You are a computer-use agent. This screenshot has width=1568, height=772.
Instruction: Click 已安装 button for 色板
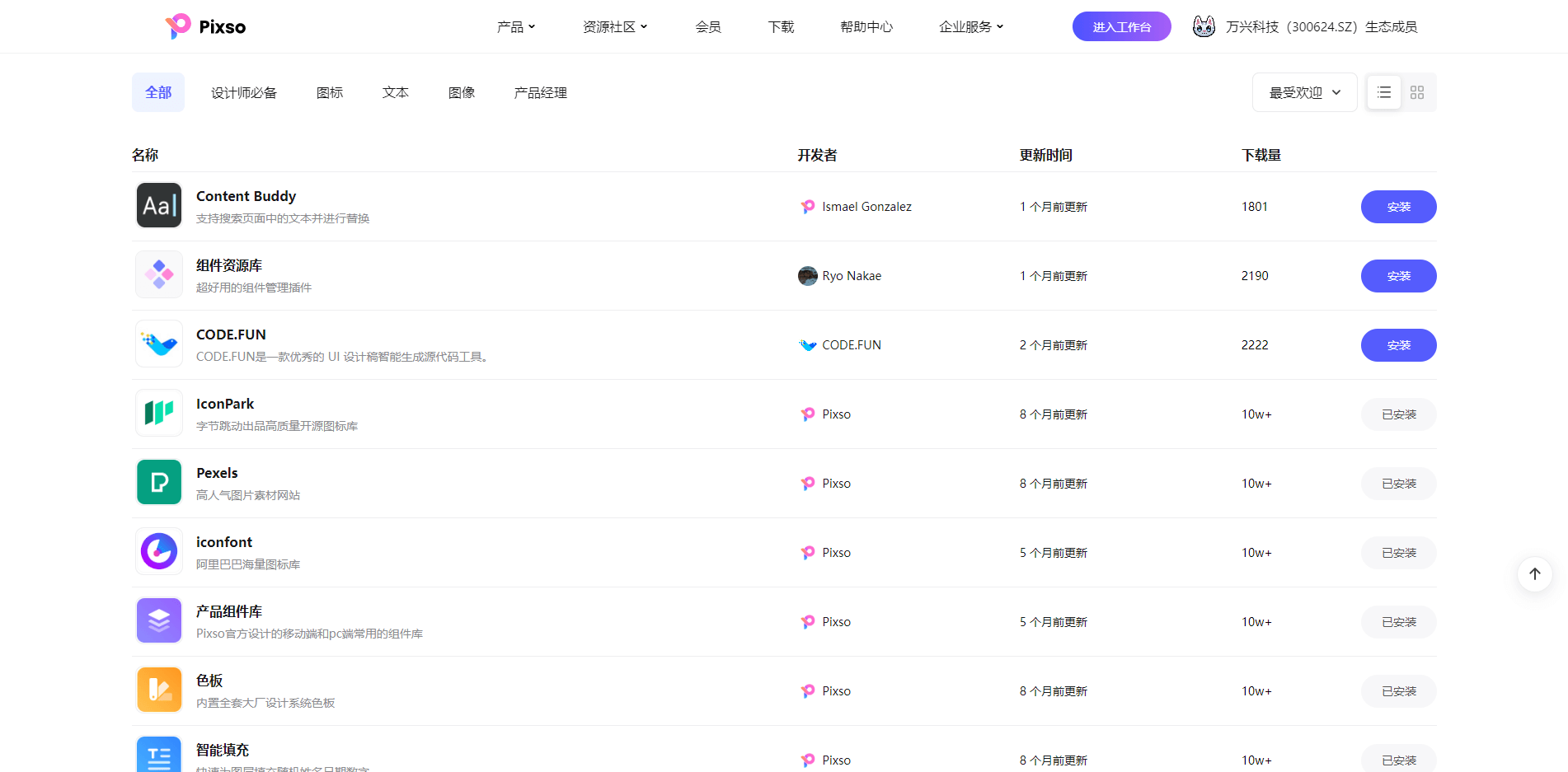[1399, 691]
